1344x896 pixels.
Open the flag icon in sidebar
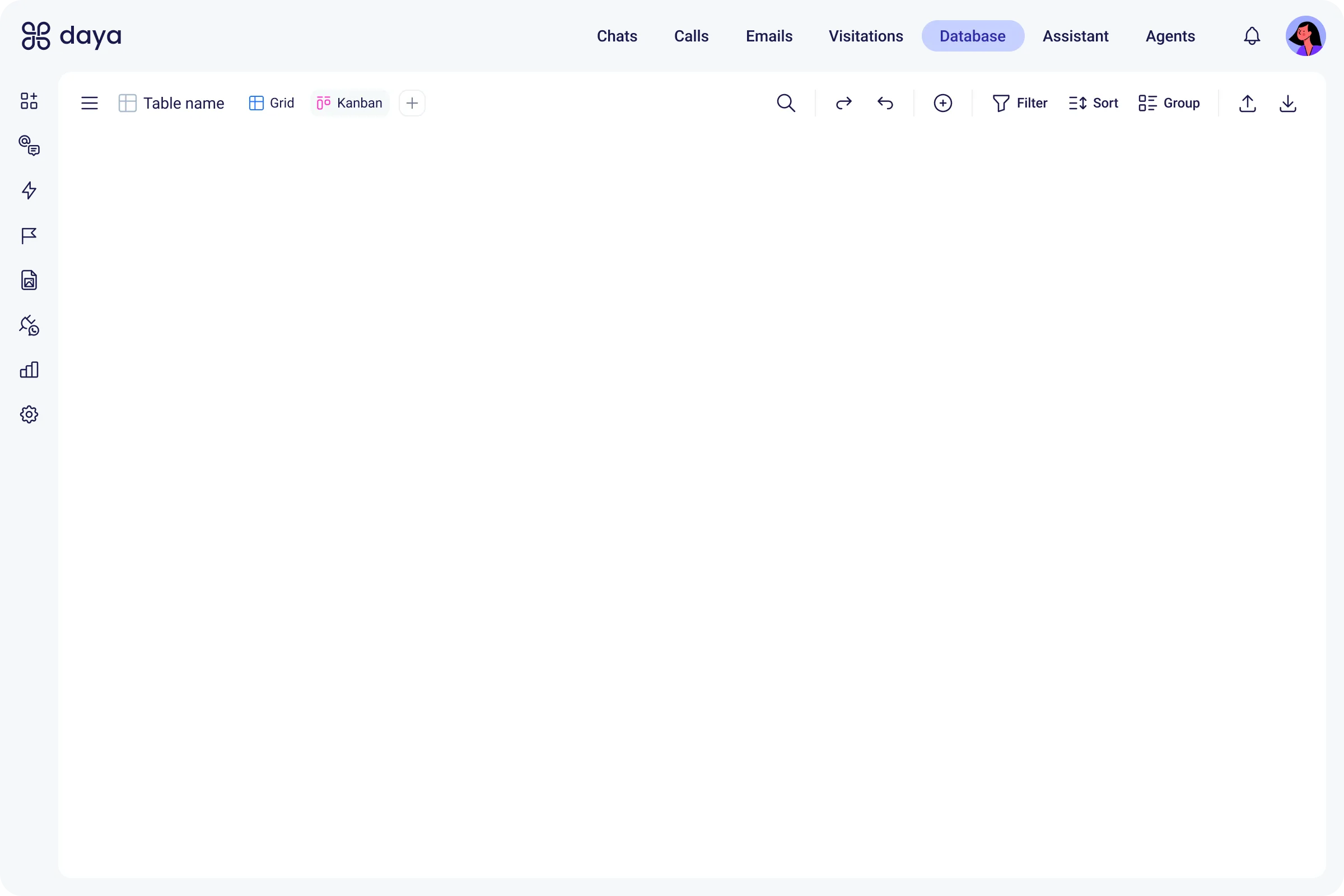(x=29, y=235)
